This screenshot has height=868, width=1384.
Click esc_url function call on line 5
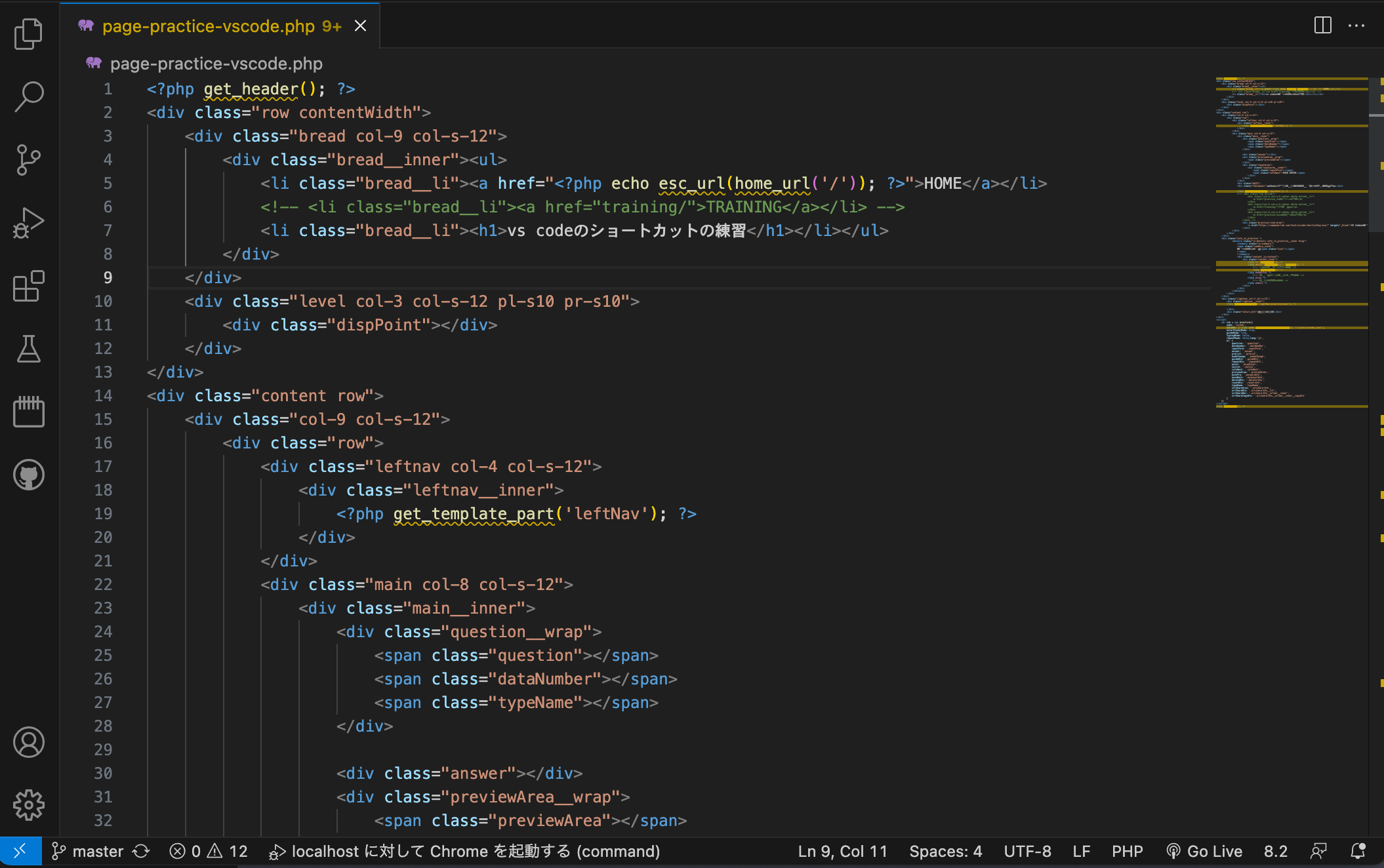pos(692,183)
